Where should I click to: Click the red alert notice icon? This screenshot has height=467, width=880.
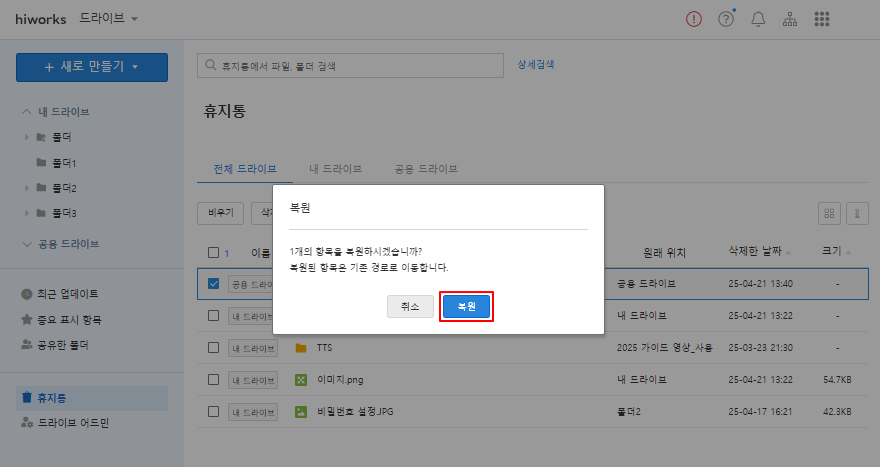694,19
